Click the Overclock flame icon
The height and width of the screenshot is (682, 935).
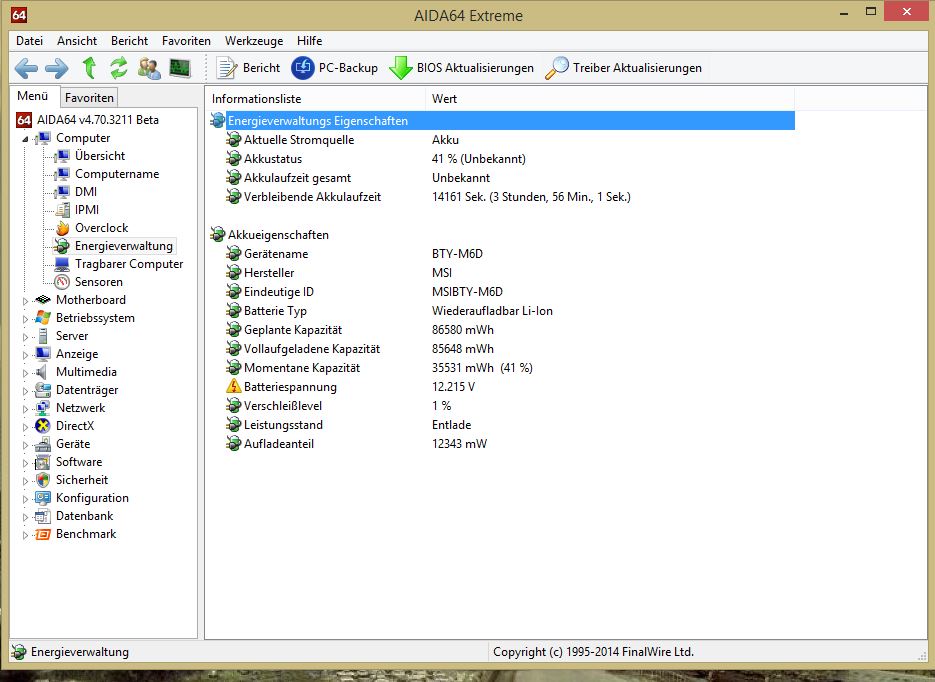point(62,228)
